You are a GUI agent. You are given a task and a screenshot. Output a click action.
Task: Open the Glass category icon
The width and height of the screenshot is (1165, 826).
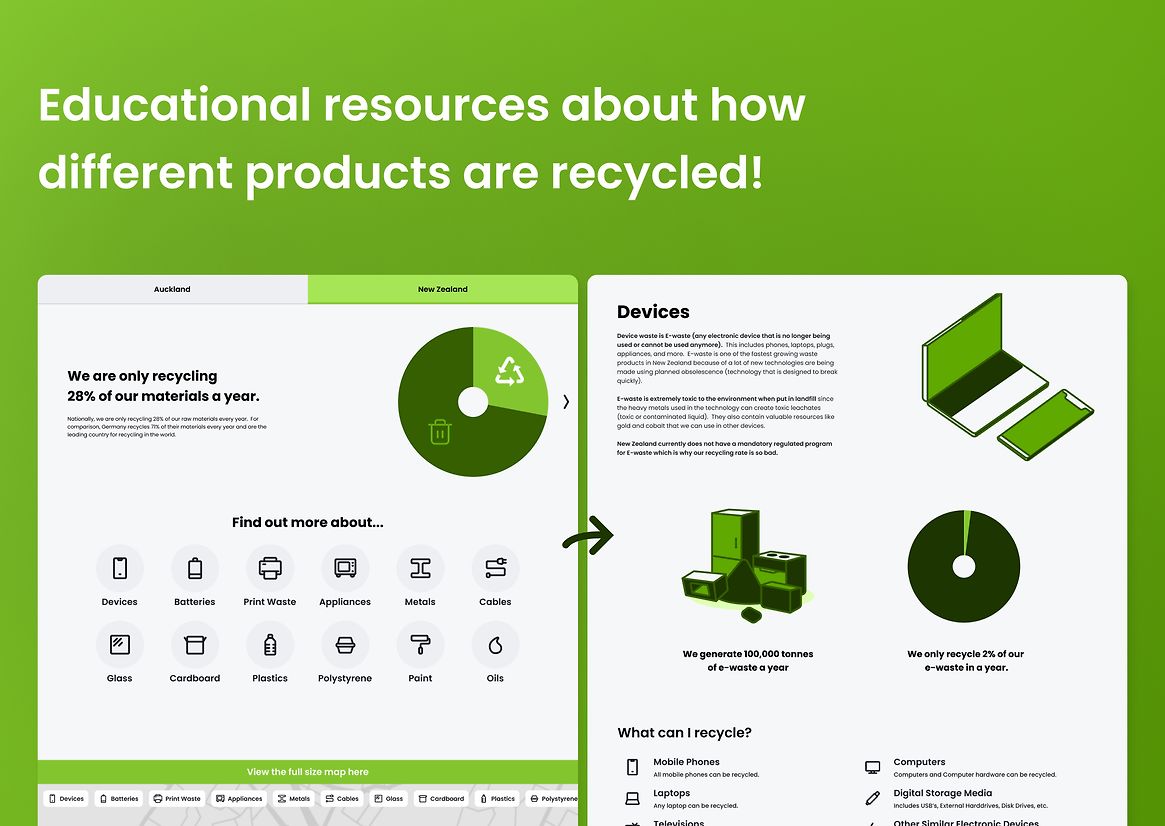120,645
